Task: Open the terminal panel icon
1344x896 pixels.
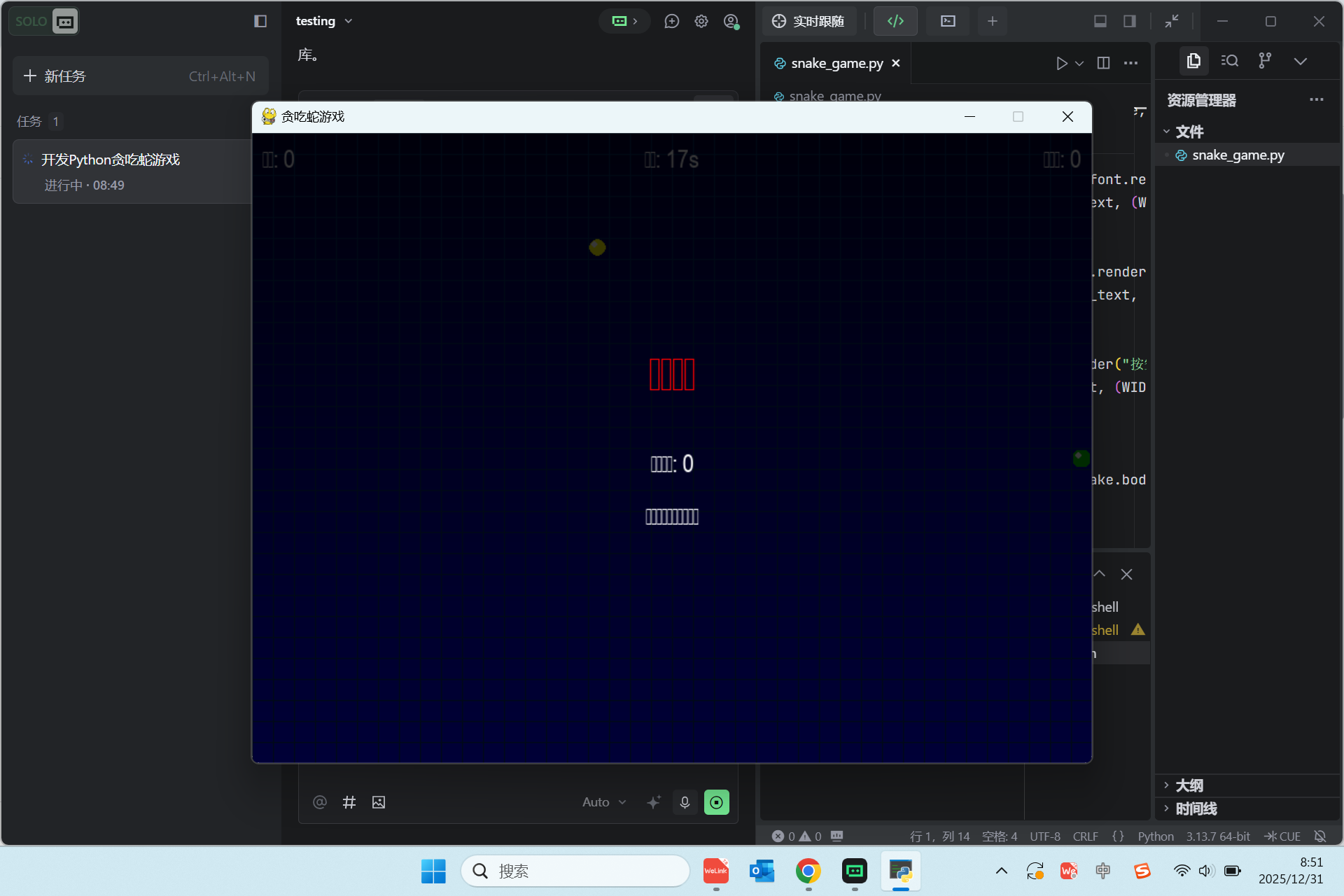Action: (x=948, y=21)
